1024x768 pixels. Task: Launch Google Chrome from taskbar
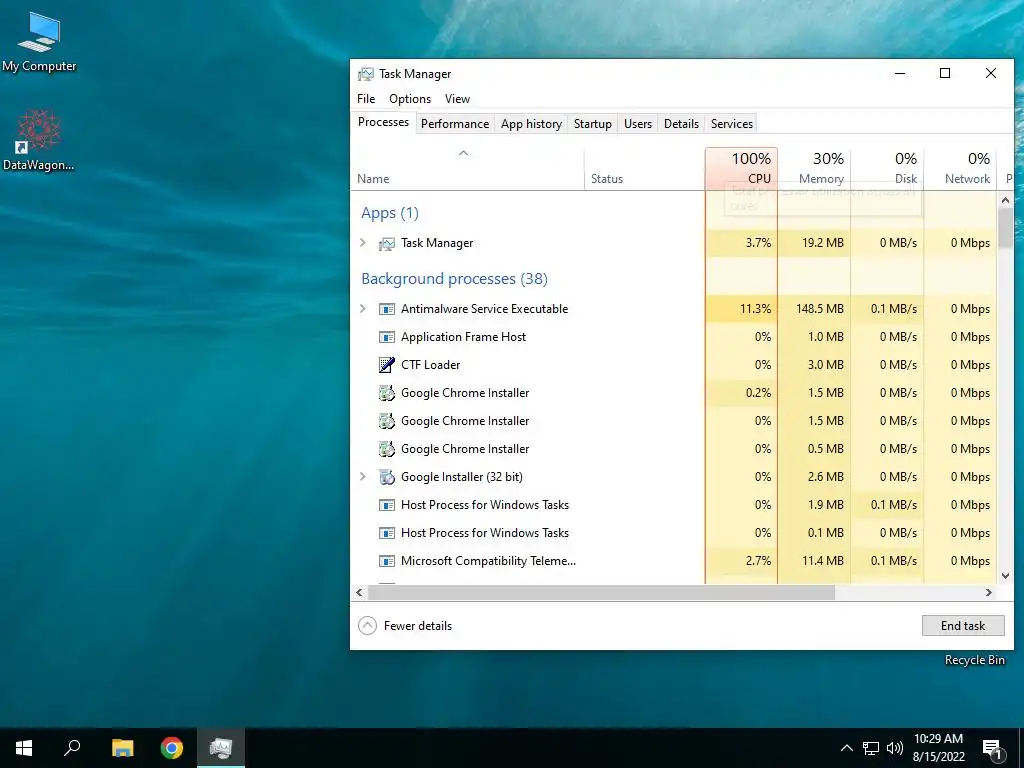pos(172,748)
